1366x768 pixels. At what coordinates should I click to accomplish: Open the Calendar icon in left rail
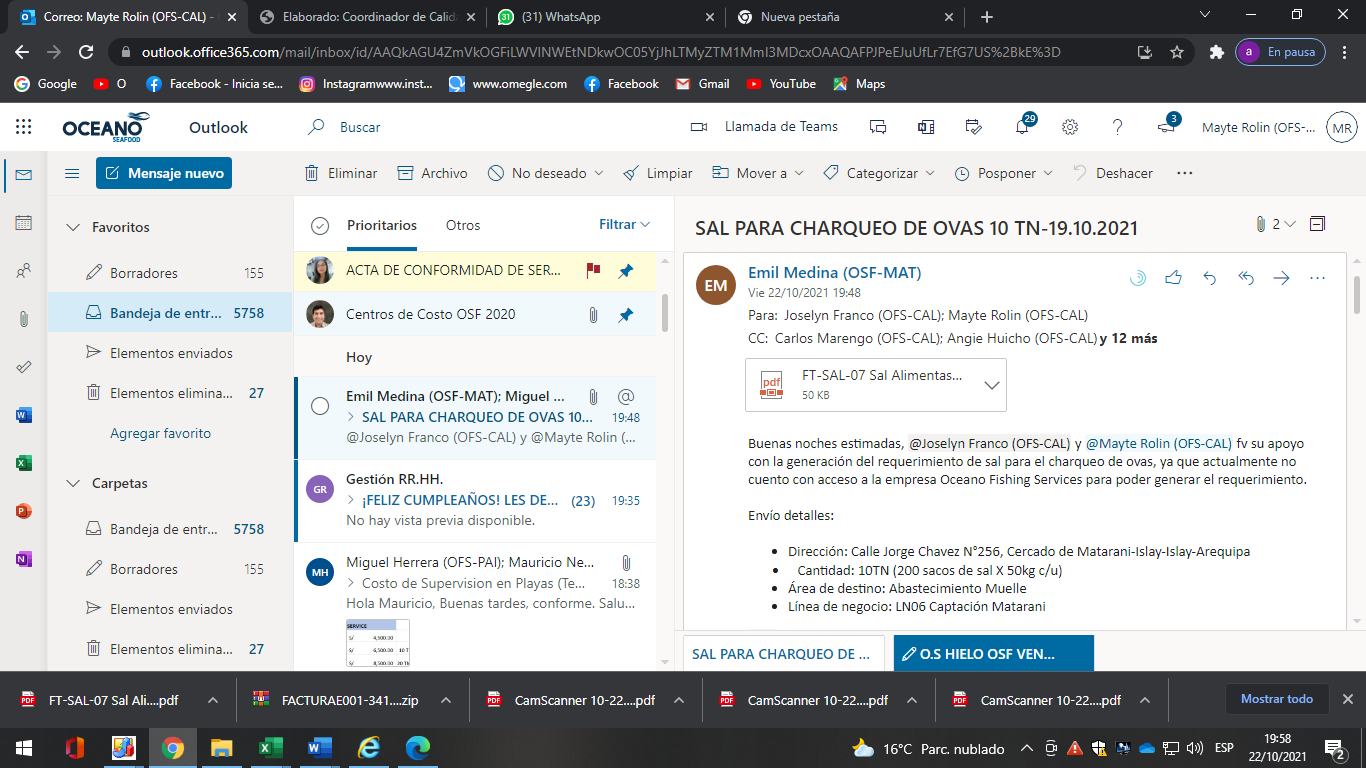24,223
